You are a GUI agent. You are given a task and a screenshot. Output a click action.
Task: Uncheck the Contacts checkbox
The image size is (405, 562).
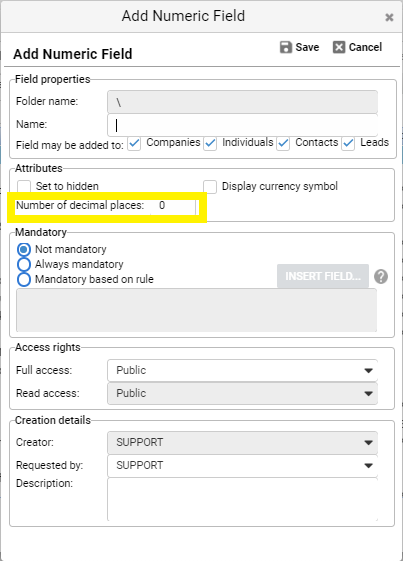coord(283,144)
